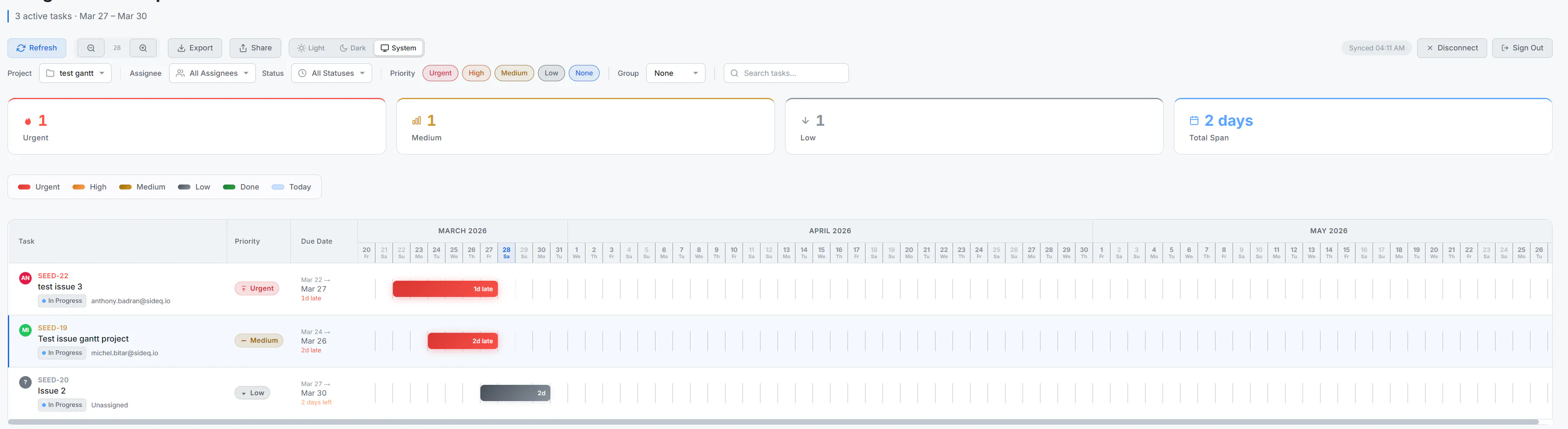Click the light blue Today legend swatch
This screenshot has width=1568, height=429.
tap(278, 187)
